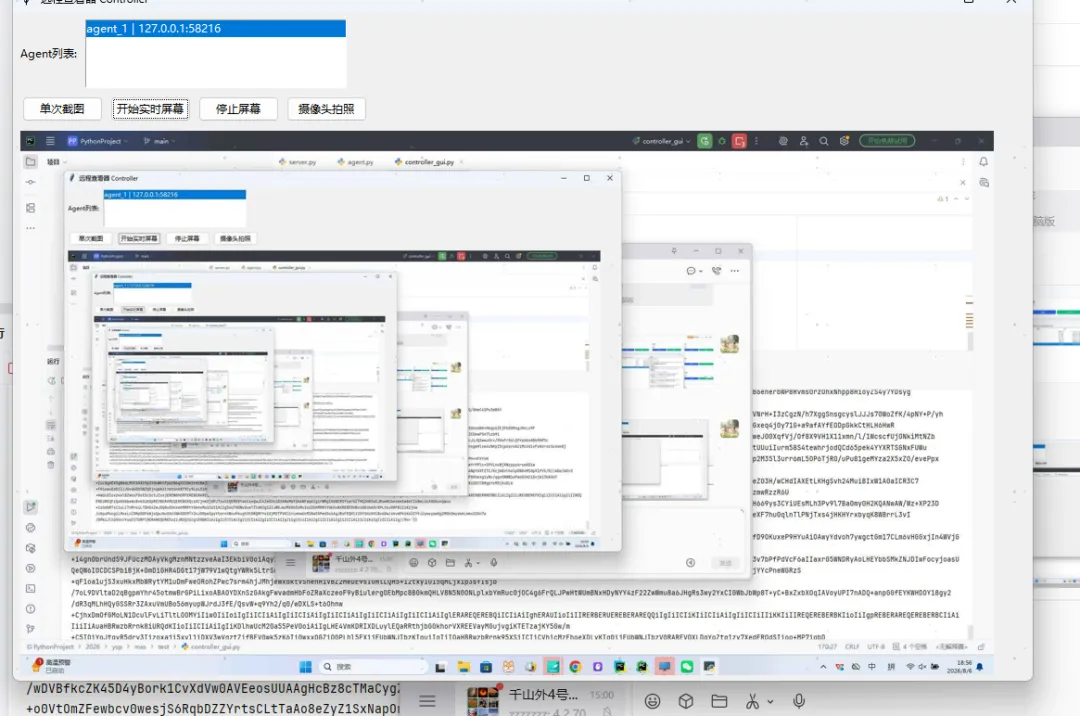Open file folder icon in background chat toolbar at bottom
The width and height of the screenshot is (1080, 716).
[x=719, y=701]
